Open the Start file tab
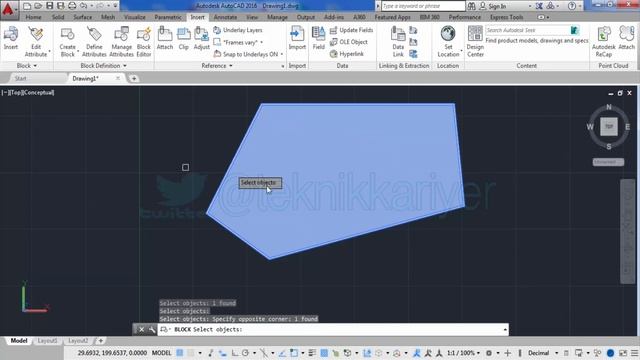Screen dimensions: 640x360 click(20, 78)
